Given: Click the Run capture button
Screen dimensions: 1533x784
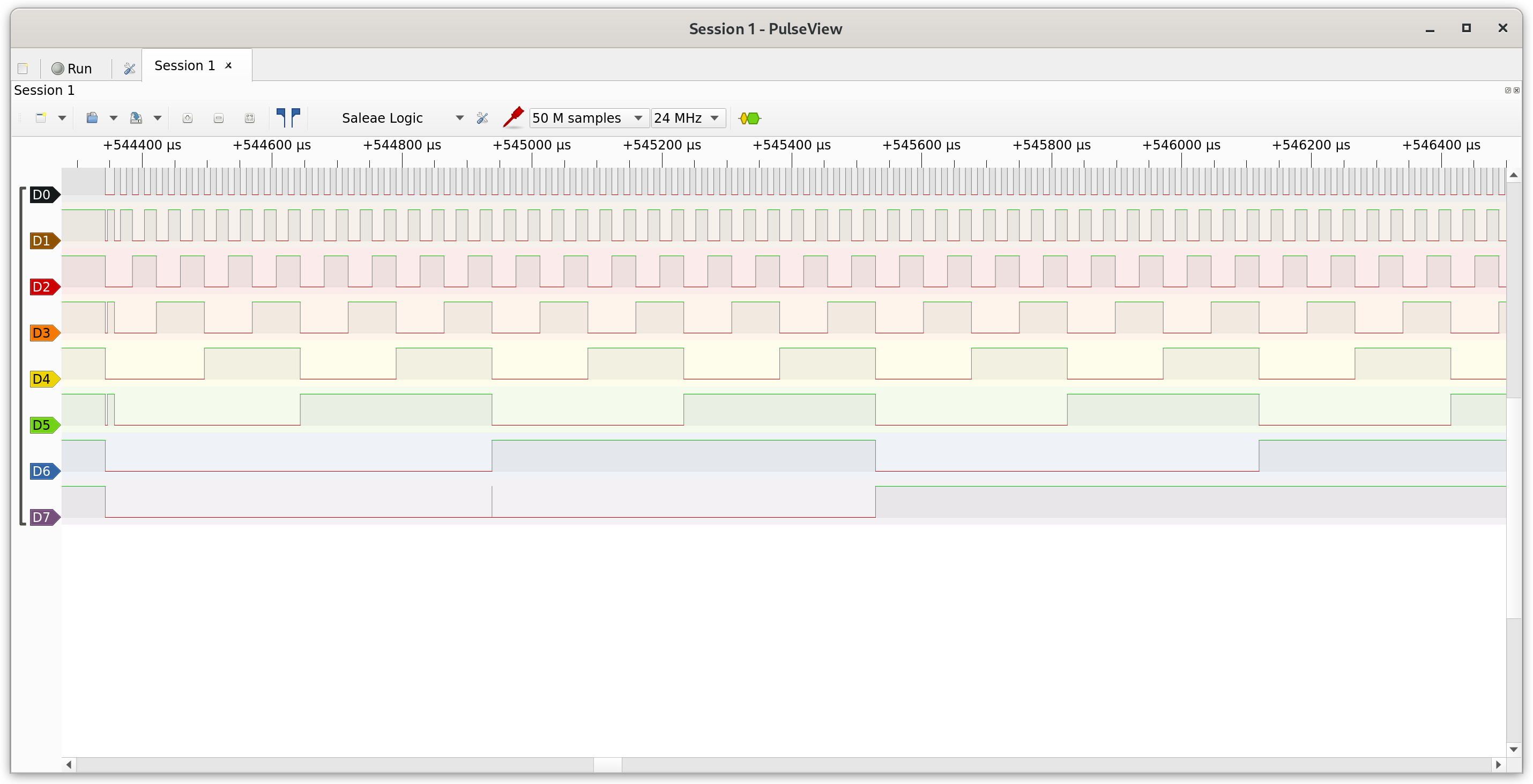Looking at the screenshot, I should (71, 69).
